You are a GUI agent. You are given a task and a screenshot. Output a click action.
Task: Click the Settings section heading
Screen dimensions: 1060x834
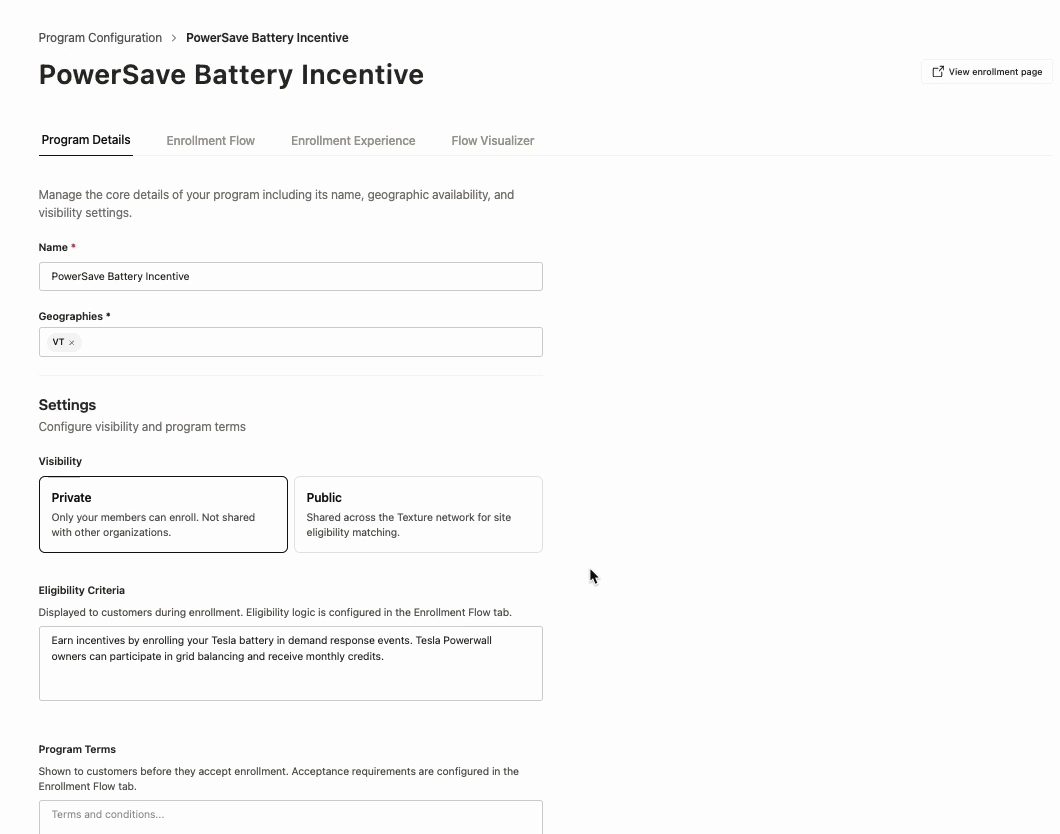pyautogui.click(x=67, y=405)
